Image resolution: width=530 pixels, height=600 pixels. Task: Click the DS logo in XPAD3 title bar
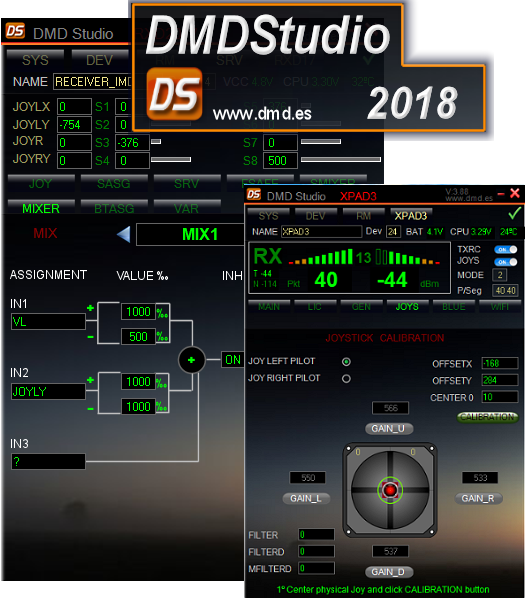point(254,195)
